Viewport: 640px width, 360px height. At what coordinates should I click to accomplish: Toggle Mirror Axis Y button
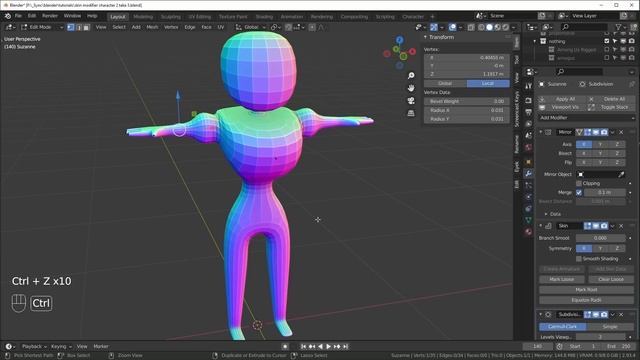600,144
